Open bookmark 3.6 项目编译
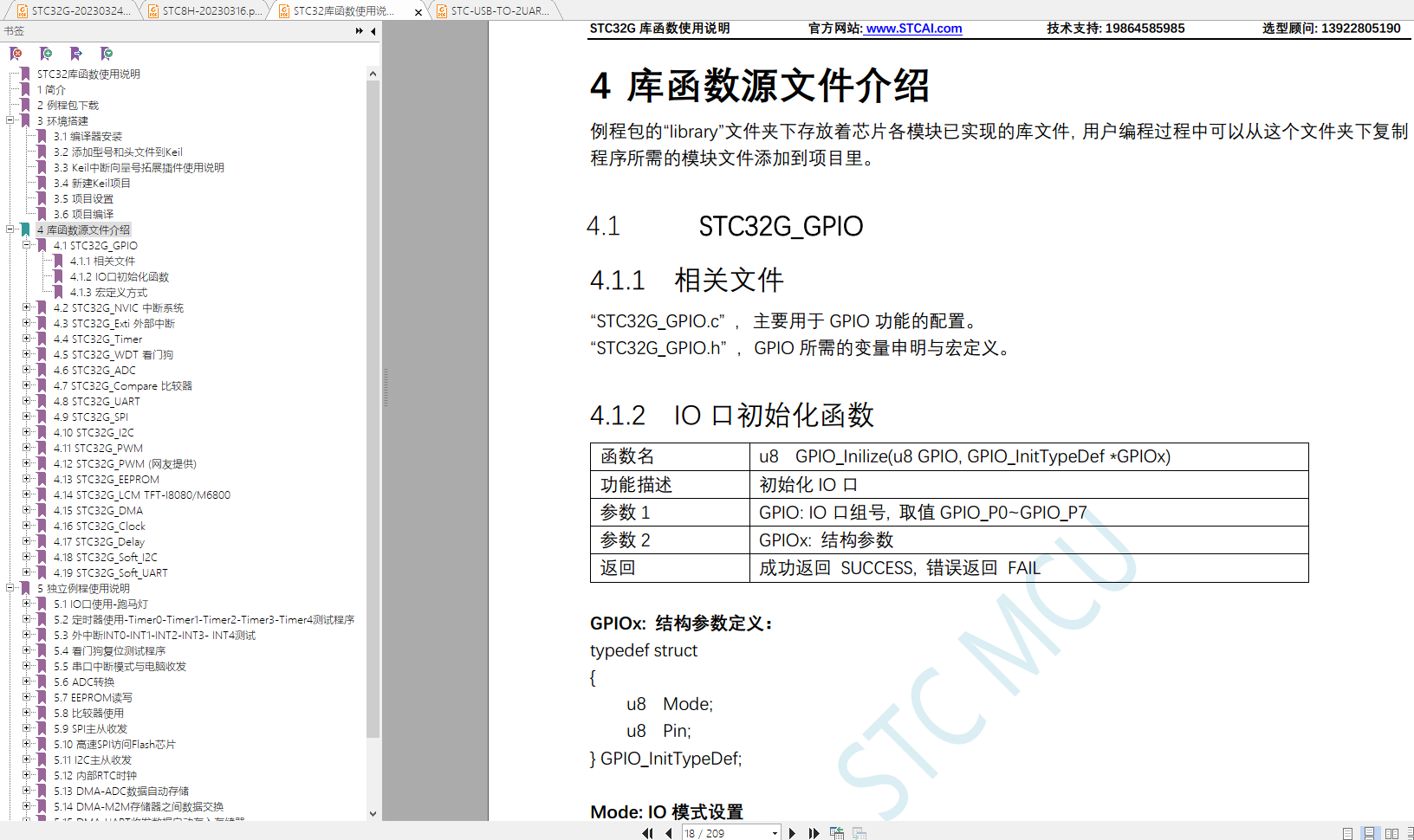 tap(83, 215)
